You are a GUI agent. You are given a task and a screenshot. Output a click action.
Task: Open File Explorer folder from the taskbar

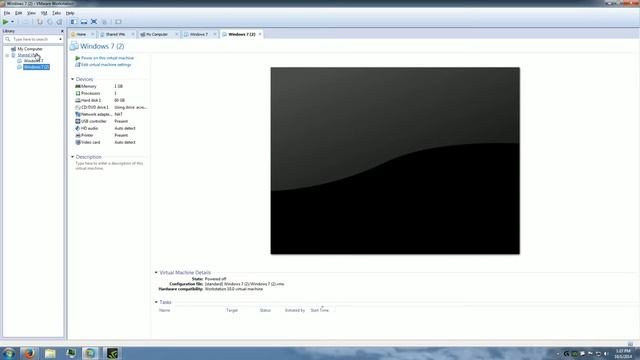tap(50, 353)
